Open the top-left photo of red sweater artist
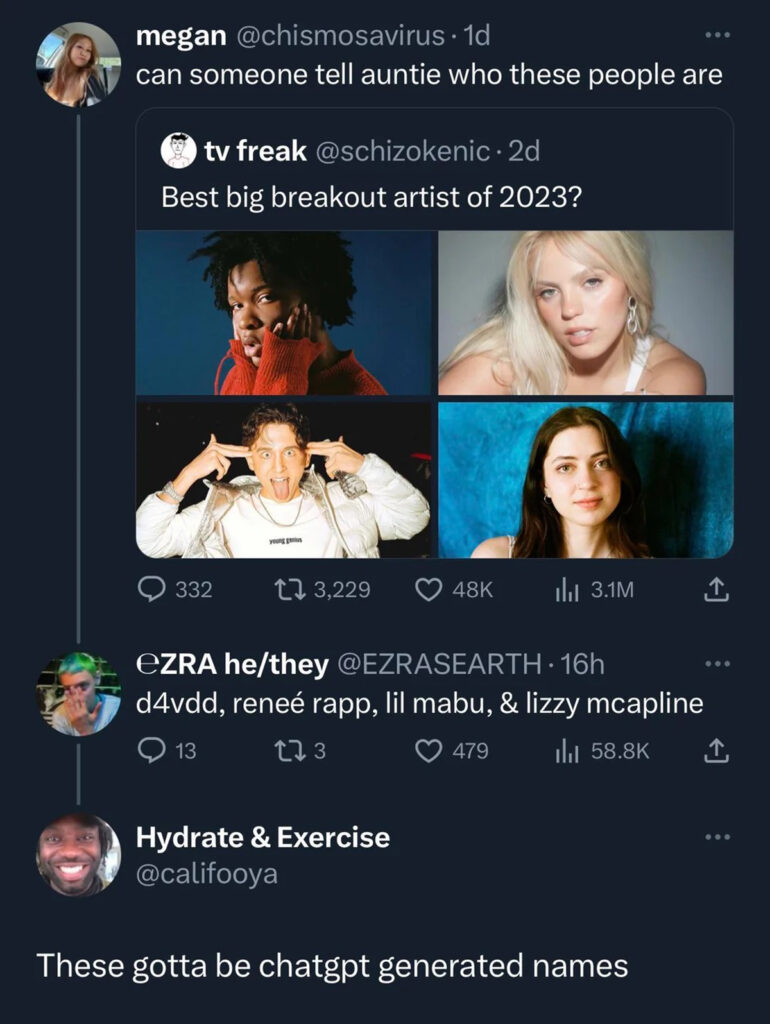The image size is (770, 1024). point(284,313)
